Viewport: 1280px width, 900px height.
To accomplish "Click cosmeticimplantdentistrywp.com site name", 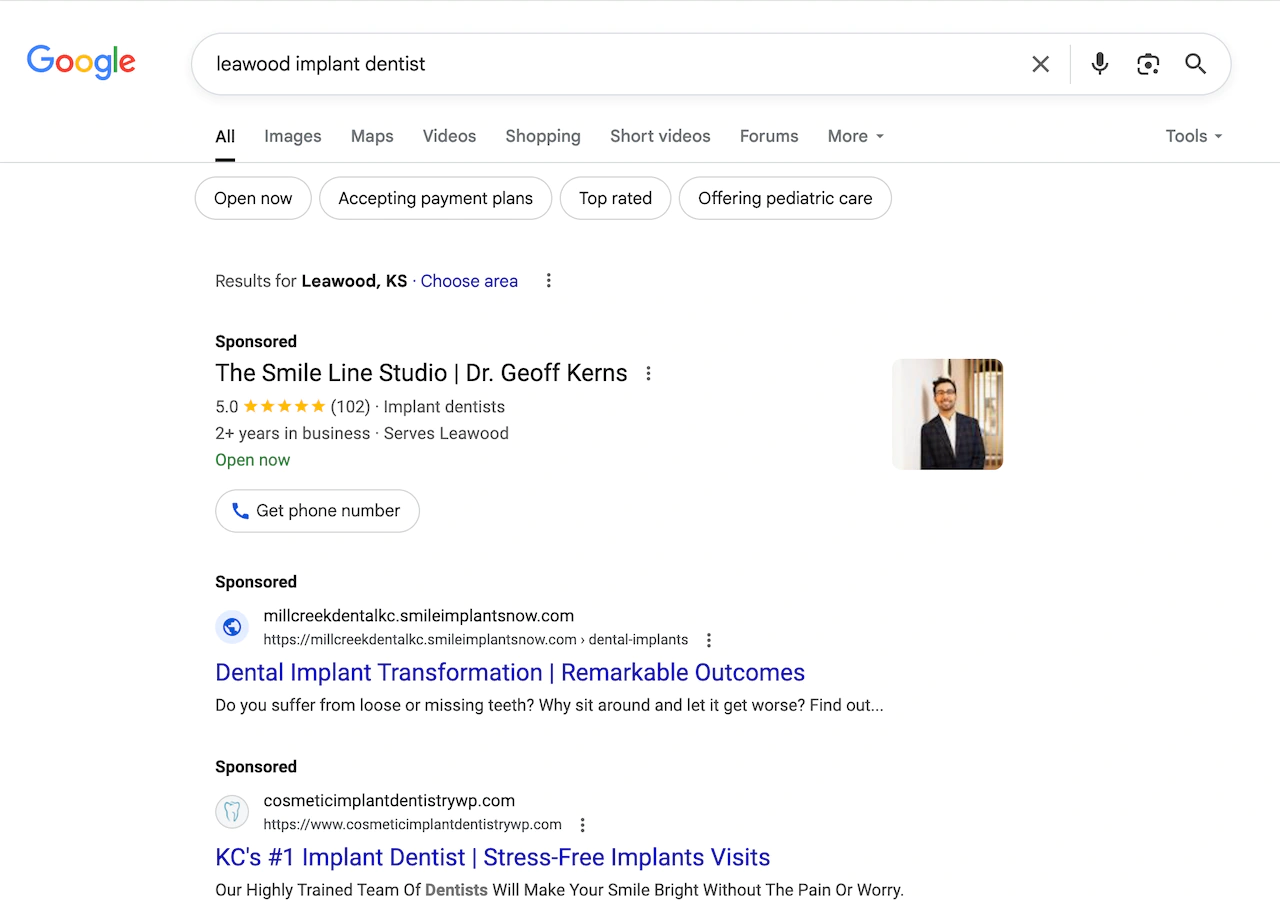I will 390,801.
